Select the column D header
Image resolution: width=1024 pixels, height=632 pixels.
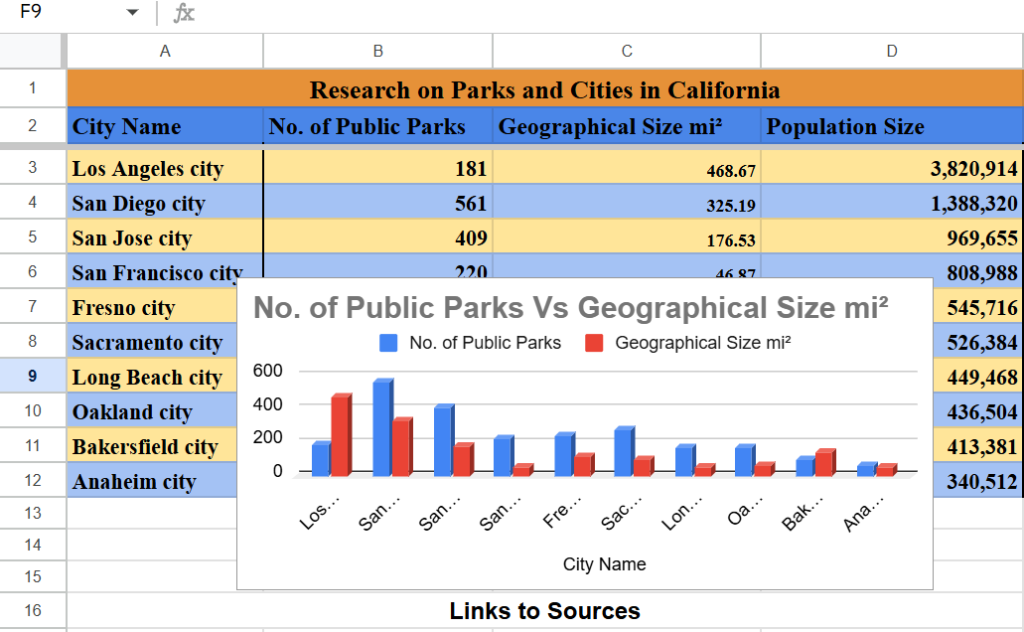tap(891, 51)
